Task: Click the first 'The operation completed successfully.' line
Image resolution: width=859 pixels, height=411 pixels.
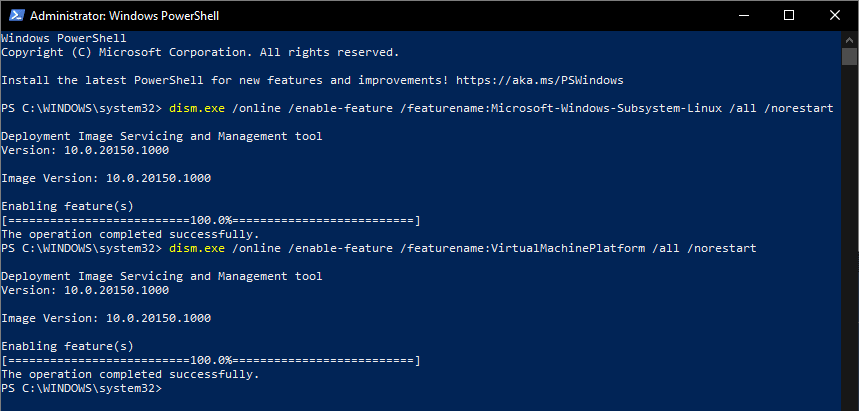Action: [130, 233]
